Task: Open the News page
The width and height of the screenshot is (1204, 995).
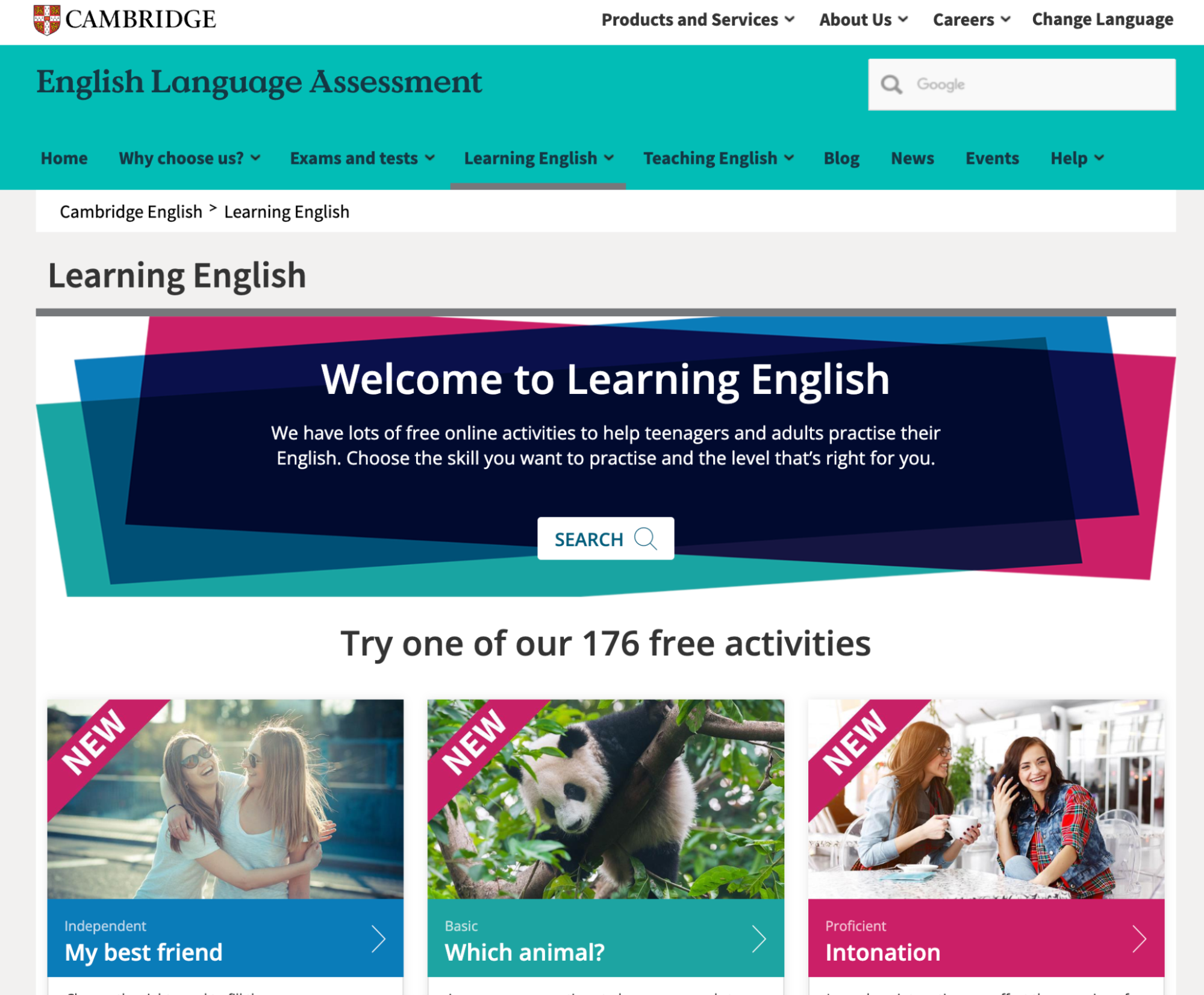Action: pos(912,158)
